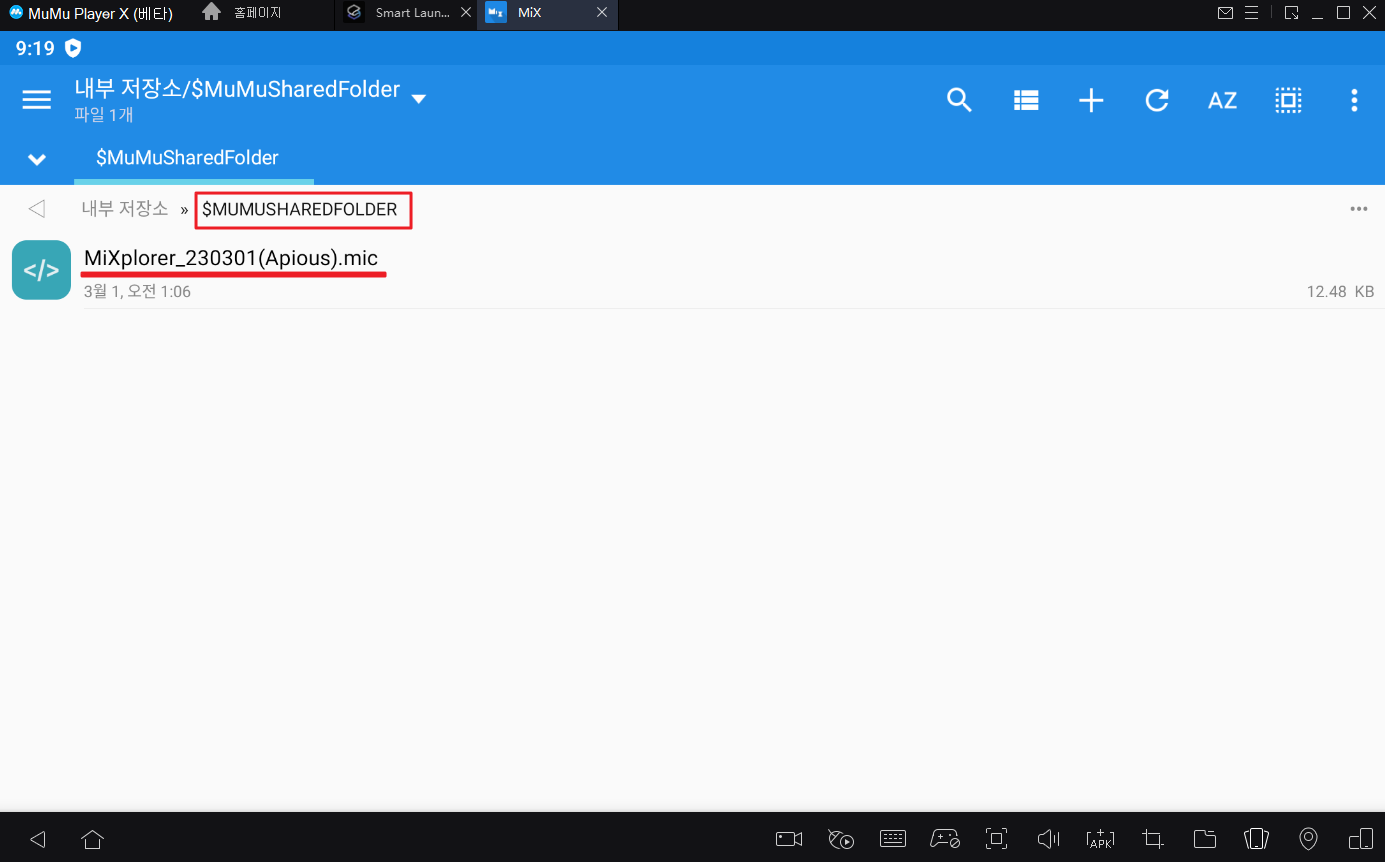The width and height of the screenshot is (1385, 862).
Task: Change the list view mode
Action: (1026, 100)
